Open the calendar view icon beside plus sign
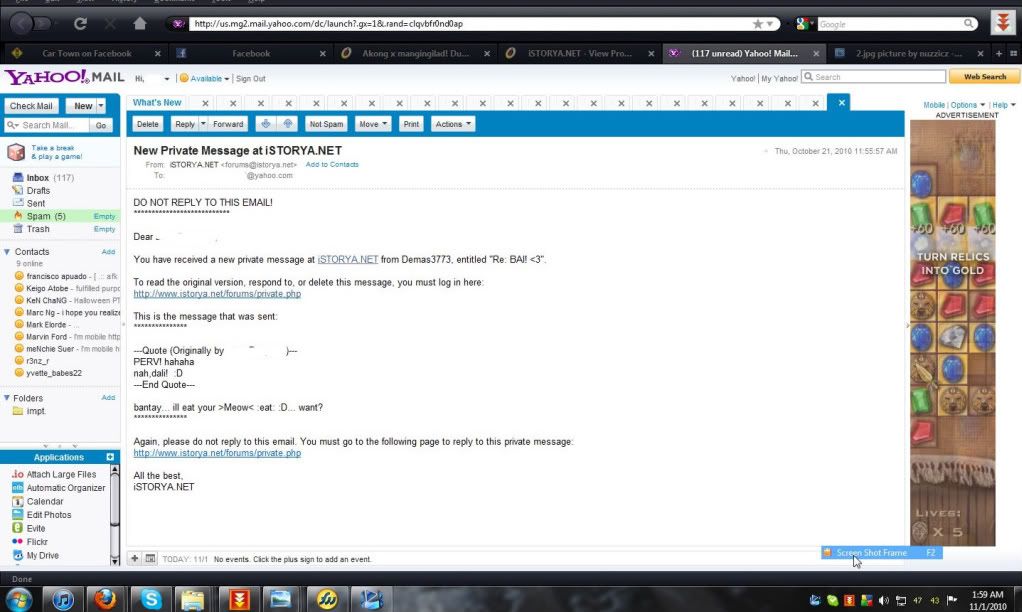 tap(150, 559)
